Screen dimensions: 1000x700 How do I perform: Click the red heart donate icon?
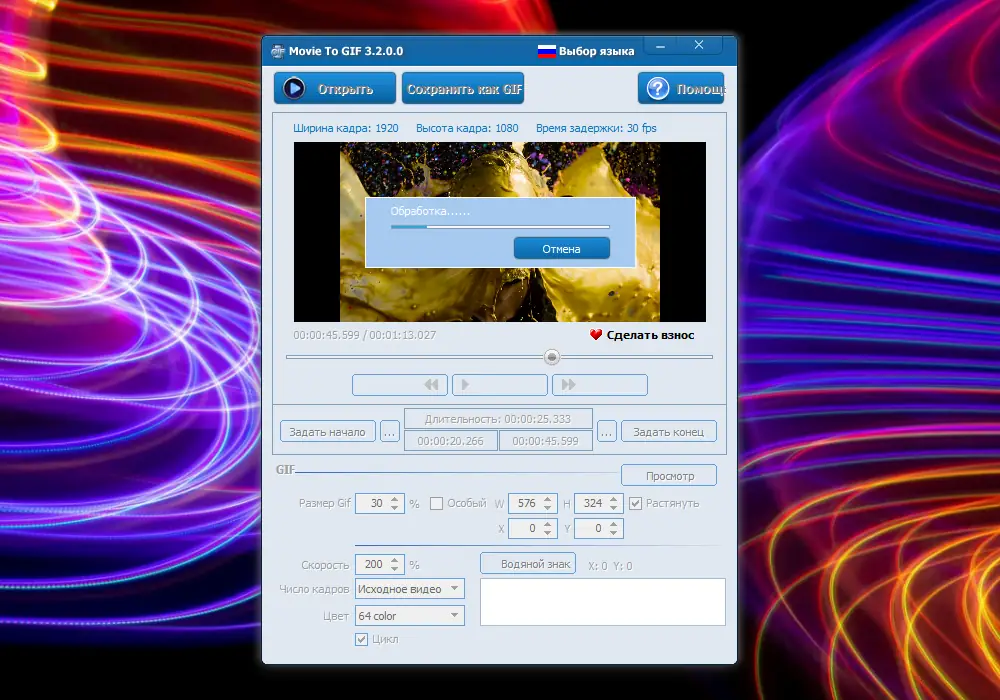tap(596, 335)
